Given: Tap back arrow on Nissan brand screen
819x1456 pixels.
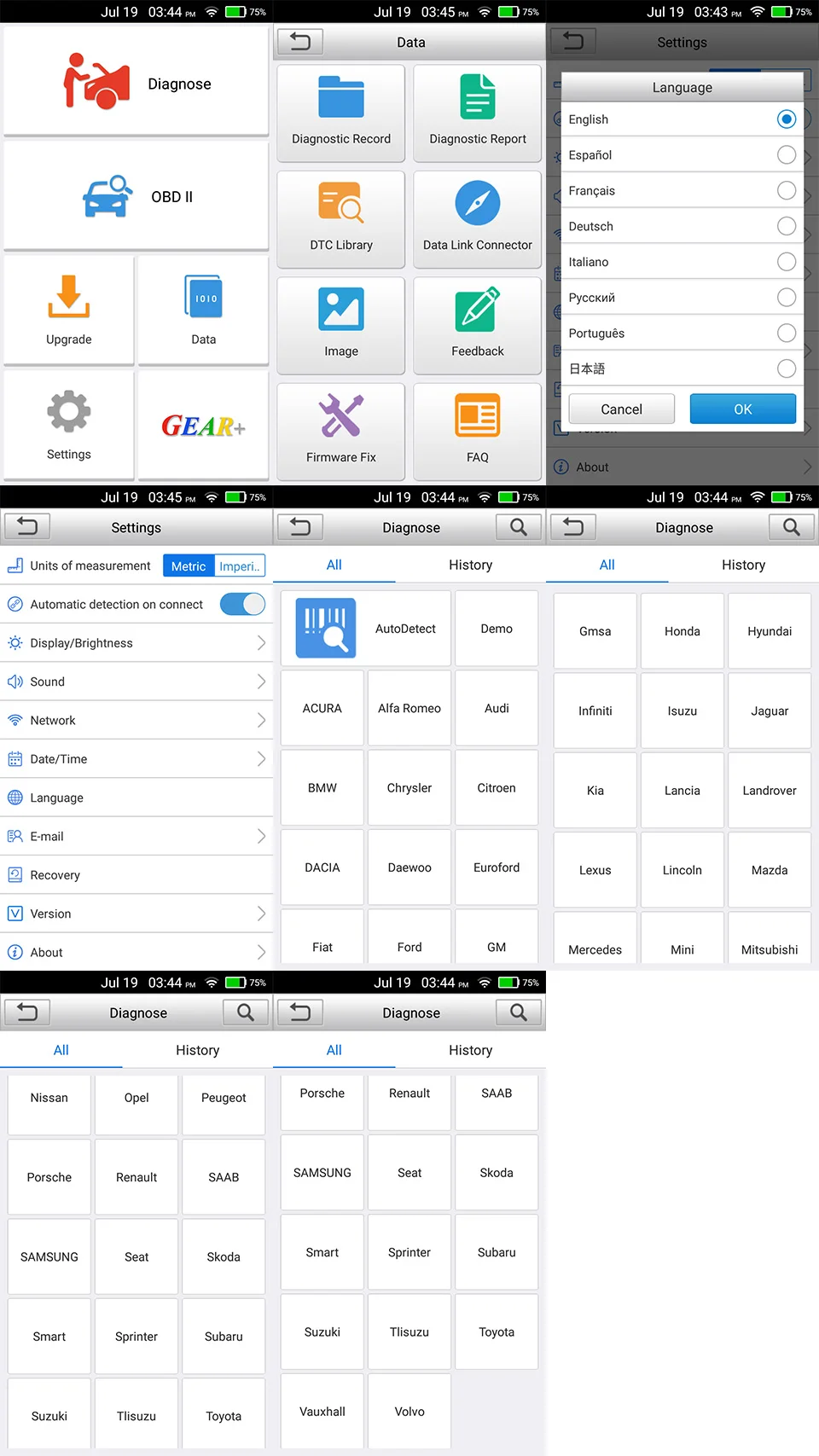Looking at the screenshot, I should [x=27, y=1012].
